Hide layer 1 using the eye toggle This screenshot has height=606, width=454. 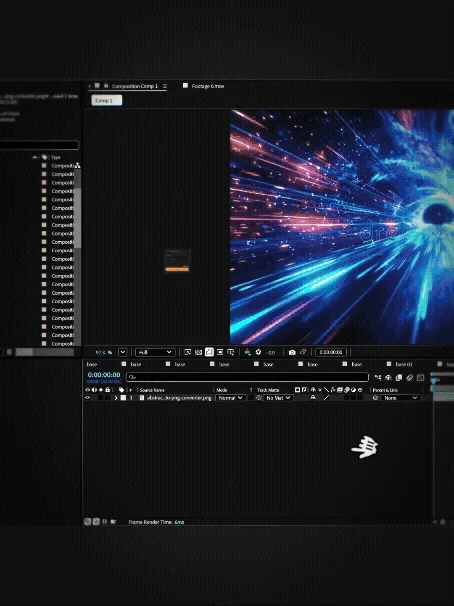point(88,398)
